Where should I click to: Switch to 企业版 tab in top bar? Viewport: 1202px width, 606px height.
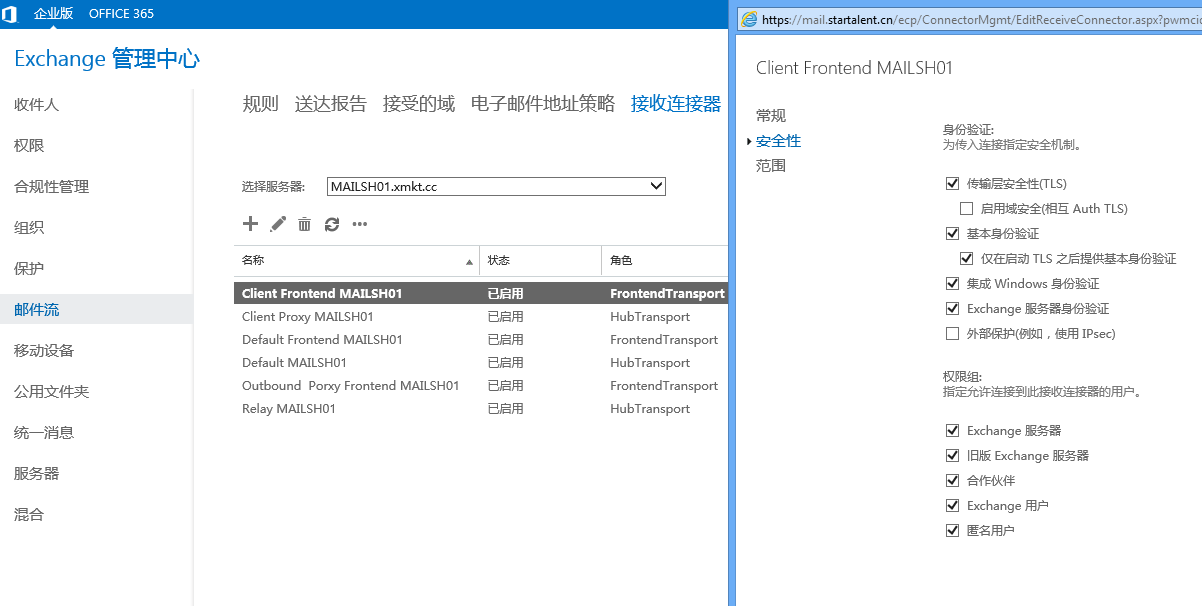[53, 14]
